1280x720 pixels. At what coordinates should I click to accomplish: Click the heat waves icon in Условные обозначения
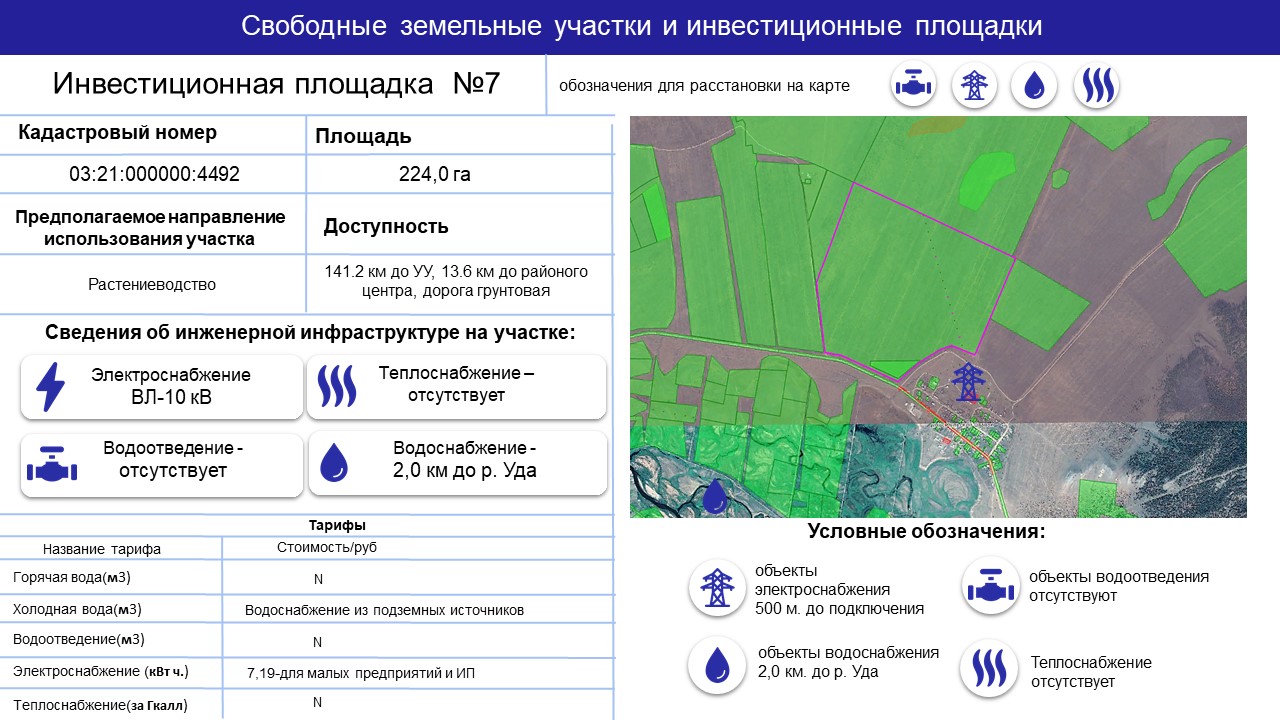pos(988,668)
